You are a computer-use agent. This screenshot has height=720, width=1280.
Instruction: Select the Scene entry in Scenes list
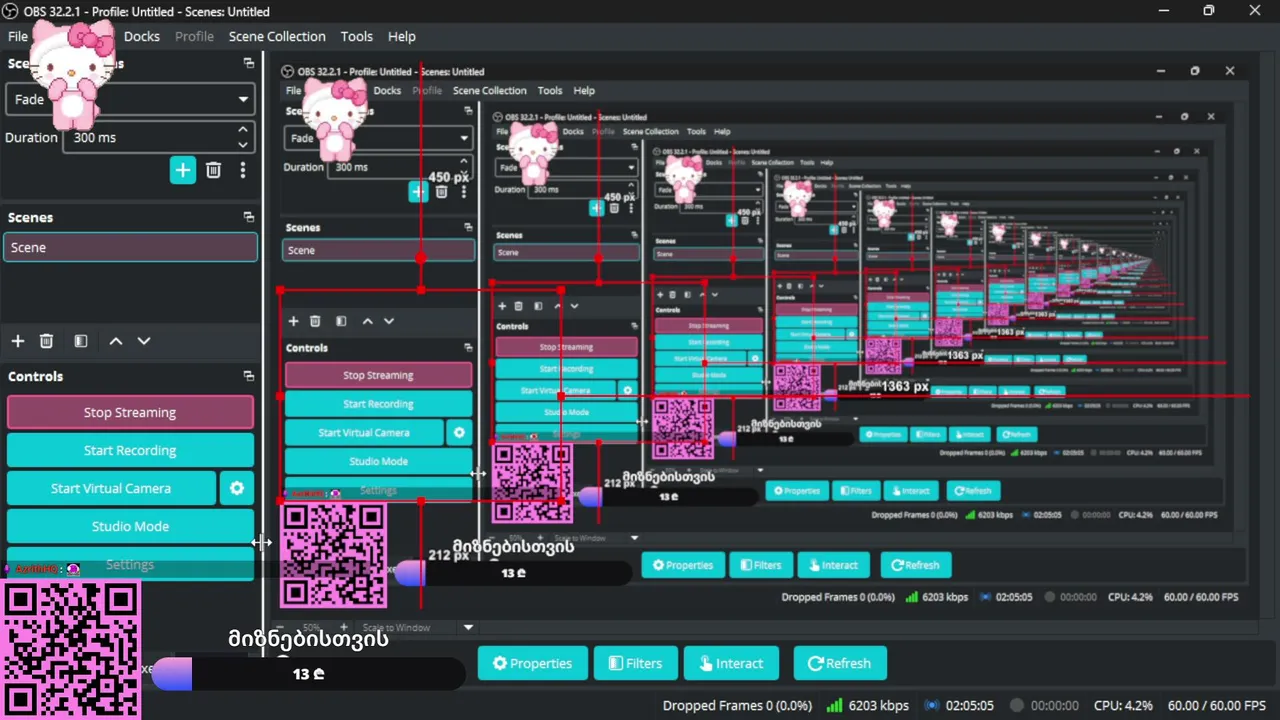point(130,247)
